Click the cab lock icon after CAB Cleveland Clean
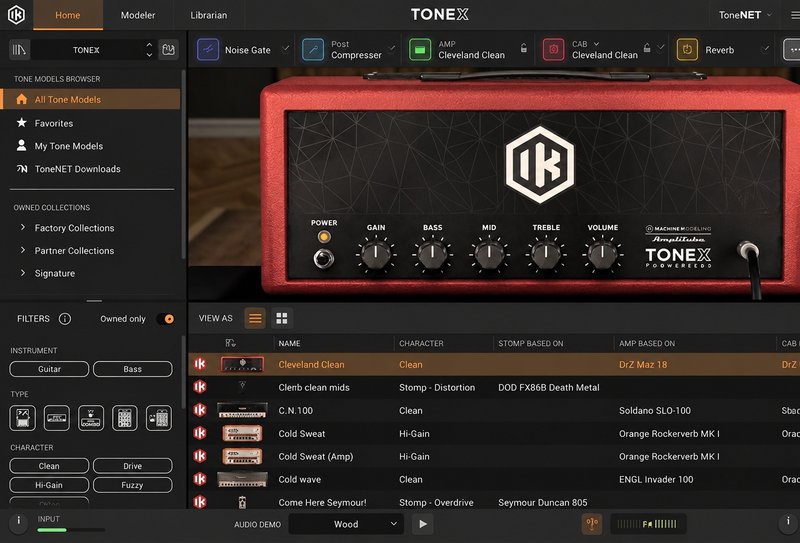The height and width of the screenshot is (543, 800). click(647, 48)
